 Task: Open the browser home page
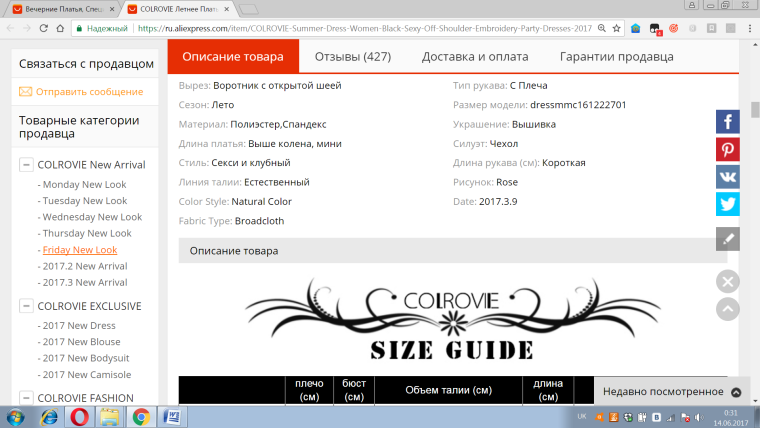coord(60,29)
